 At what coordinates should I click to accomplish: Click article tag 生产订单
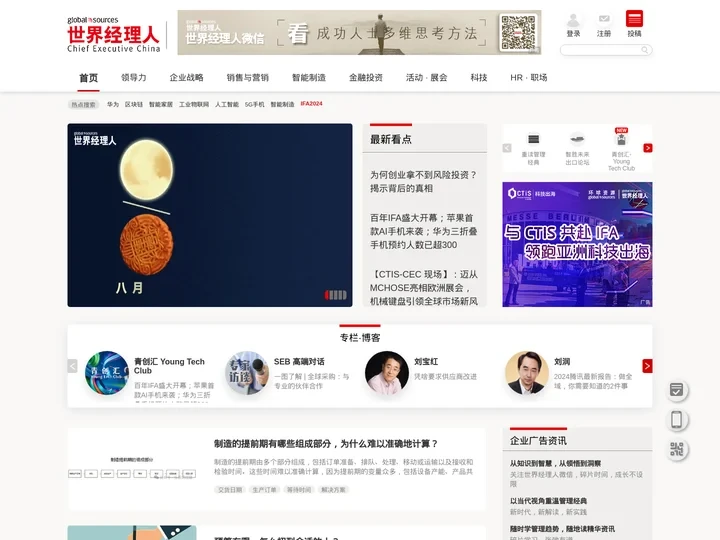pyautogui.click(x=264, y=489)
